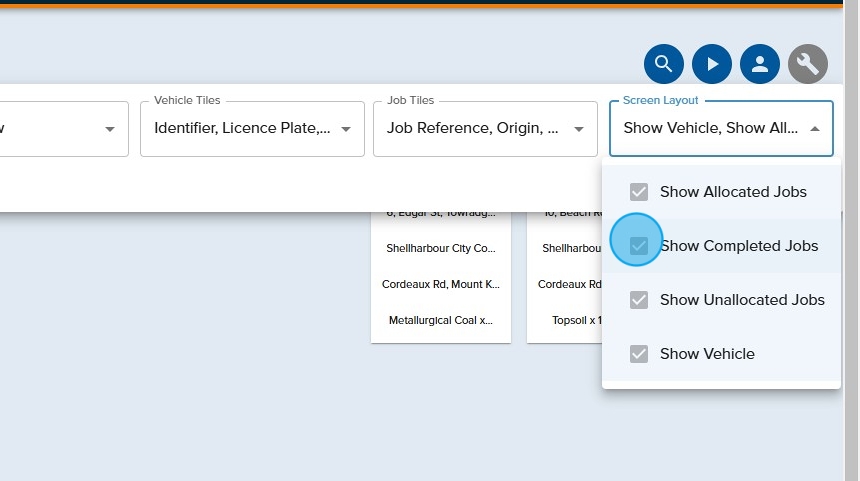Uncheck the Show Completed Jobs checkbox
This screenshot has height=481, width=860.
pyautogui.click(x=639, y=246)
